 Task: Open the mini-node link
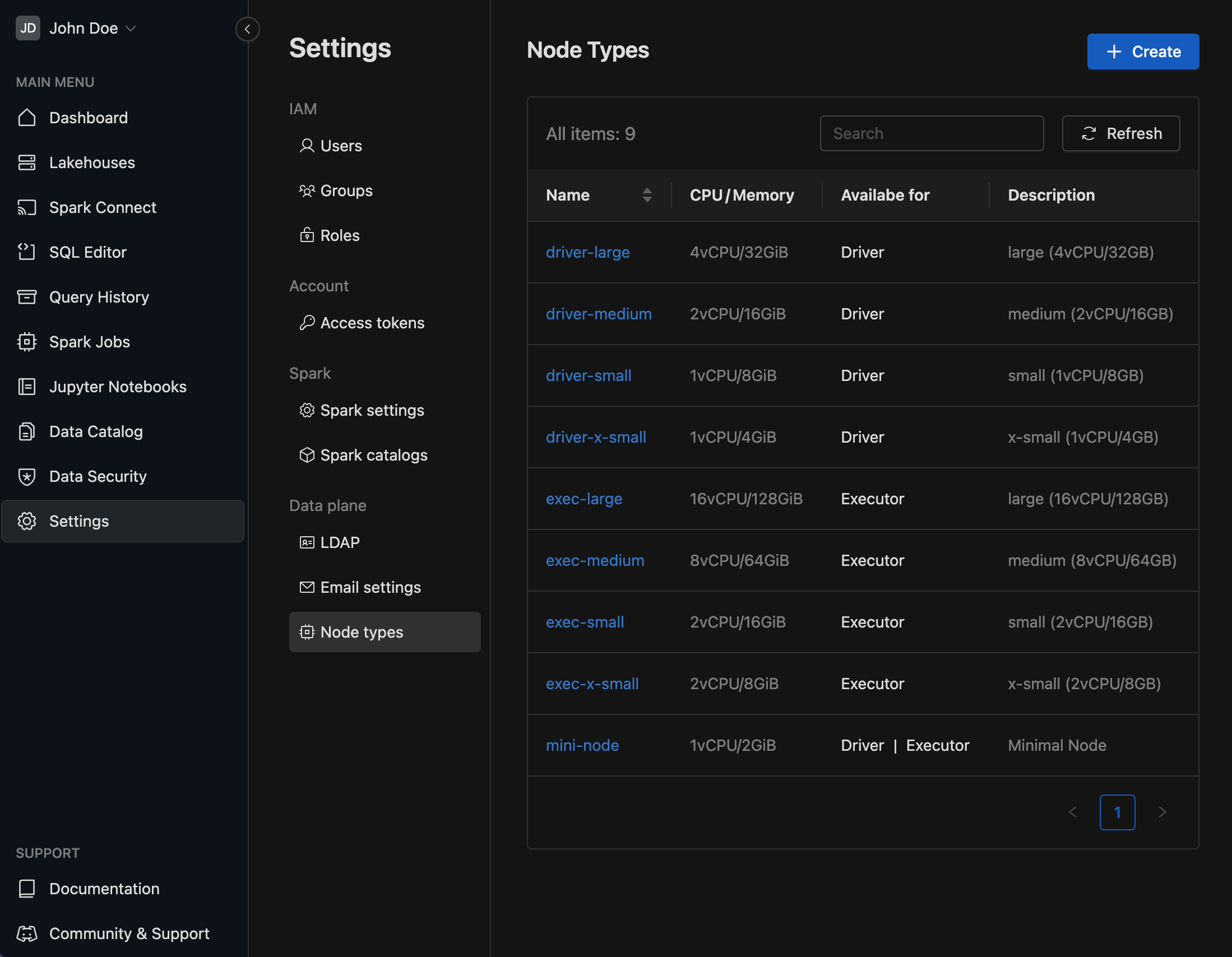click(x=582, y=746)
